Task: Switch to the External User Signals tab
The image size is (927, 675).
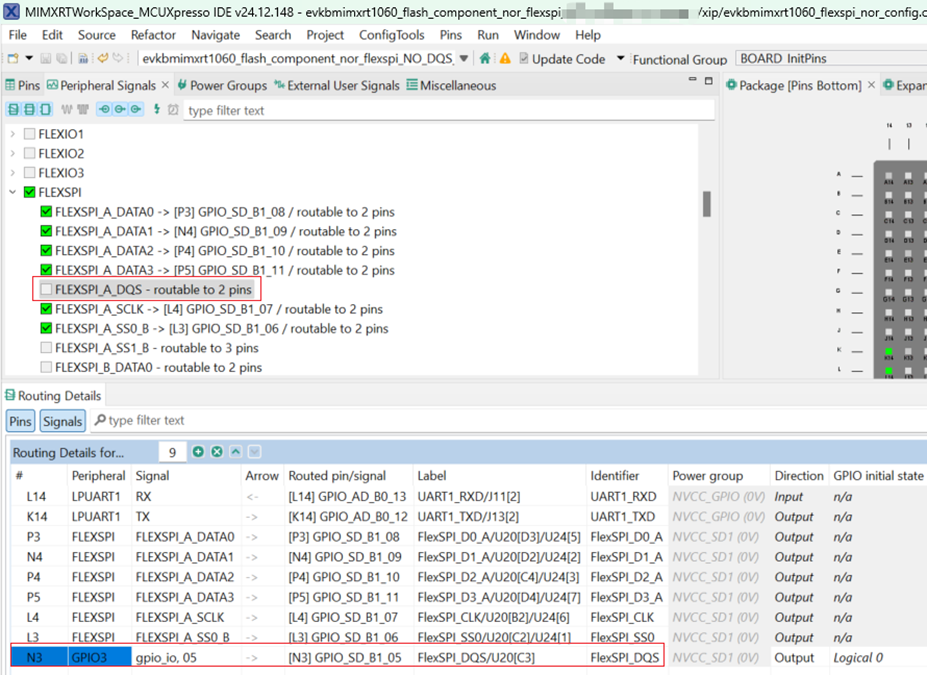Action: point(337,86)
